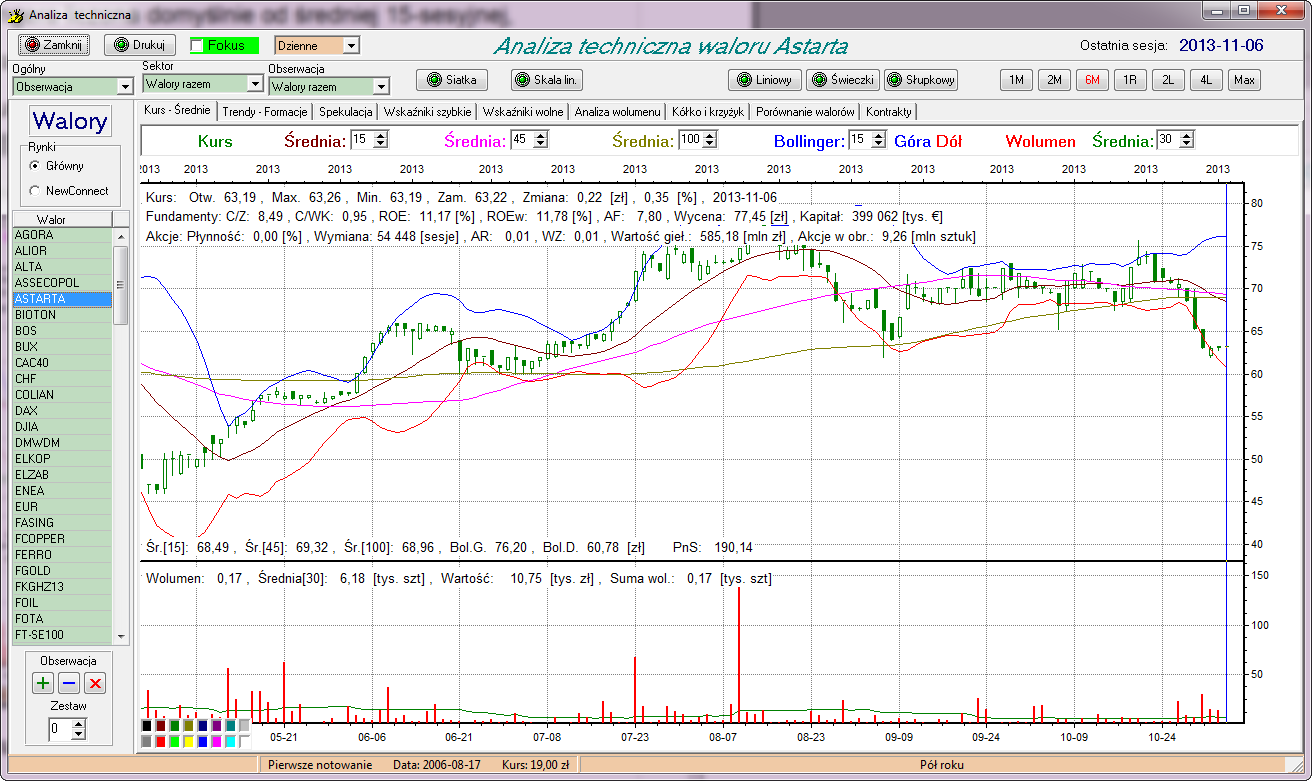Screen dimensions: 1312x781
Task: Open the Sektor Walory razem dropdown
Action: point(255,85)
